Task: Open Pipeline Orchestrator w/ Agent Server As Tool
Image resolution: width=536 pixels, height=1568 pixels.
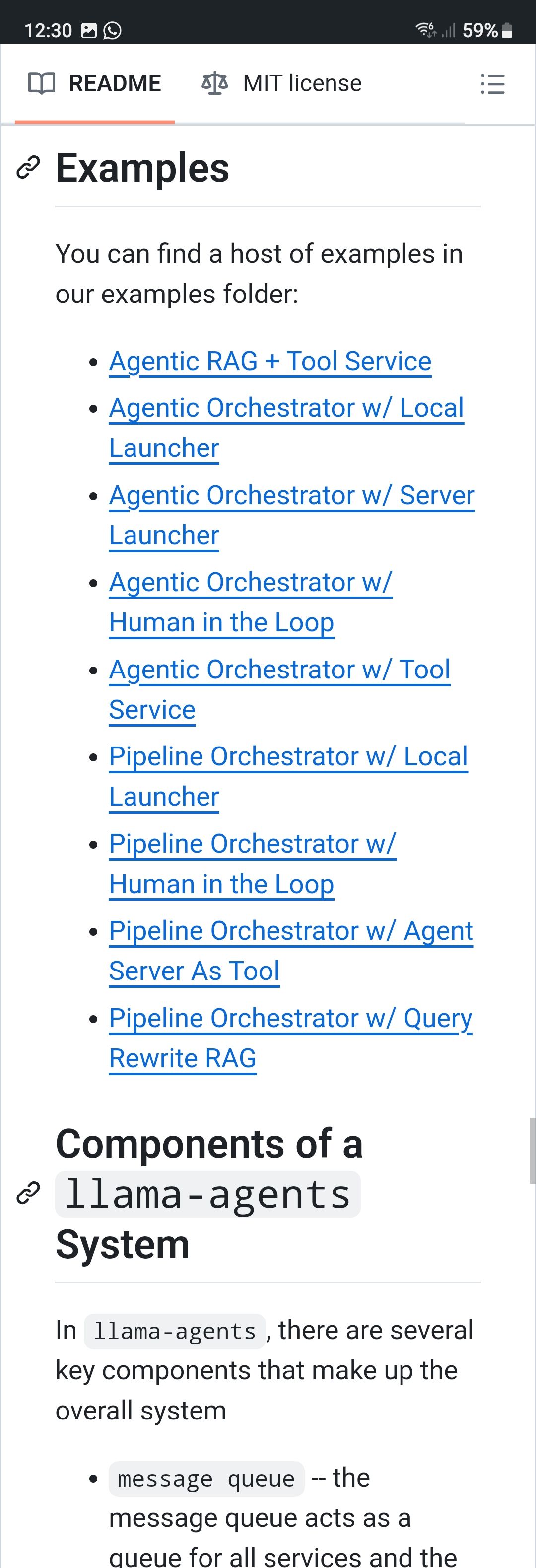Action: point(291,931)
